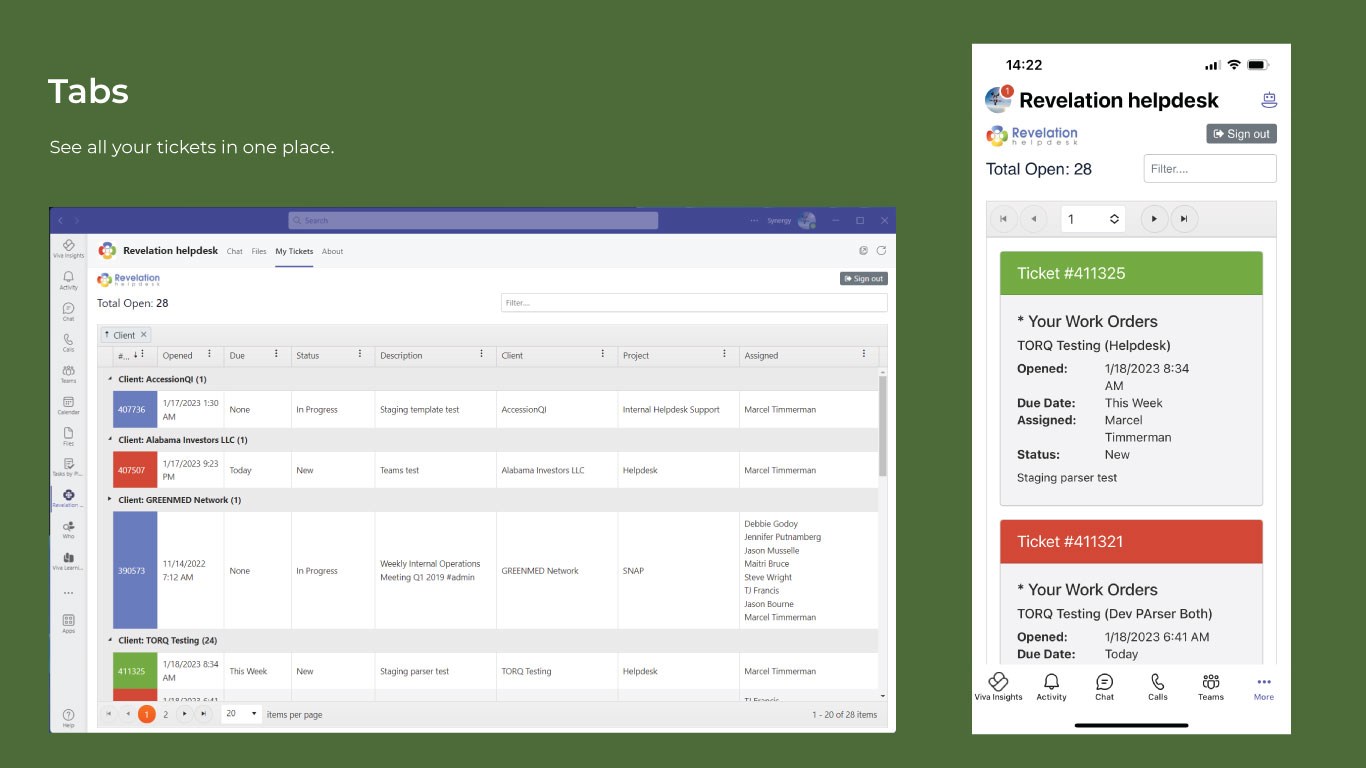Go to page 2 in desktop pager
This screenshot has height=768, width=1366.
165,714
